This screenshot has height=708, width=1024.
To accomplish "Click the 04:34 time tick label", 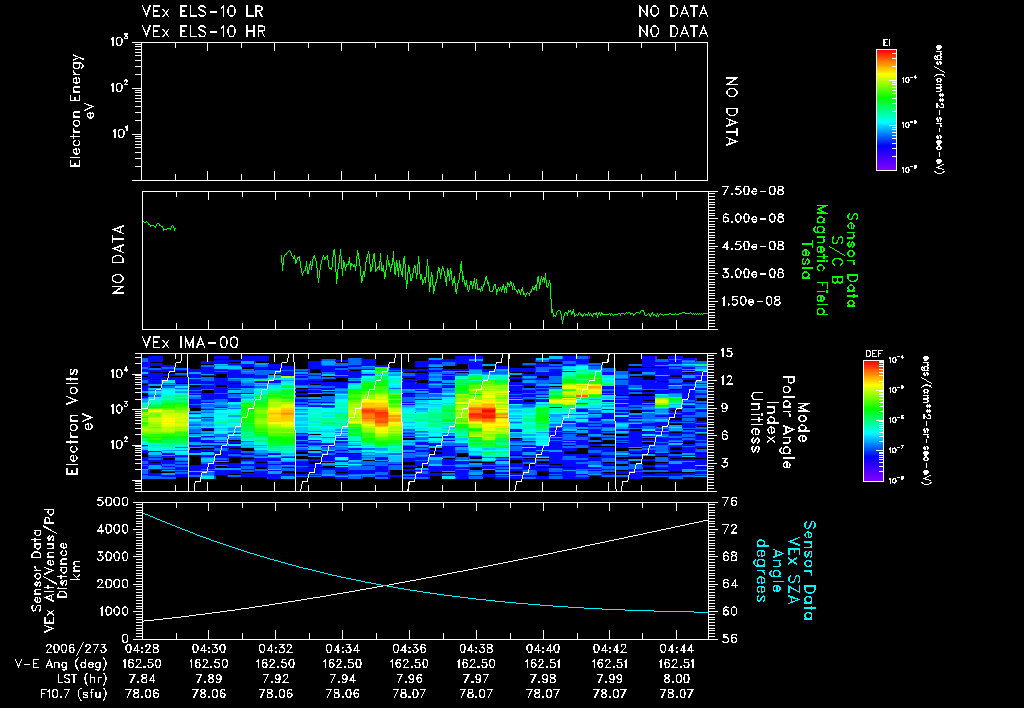I will point(342,649).
